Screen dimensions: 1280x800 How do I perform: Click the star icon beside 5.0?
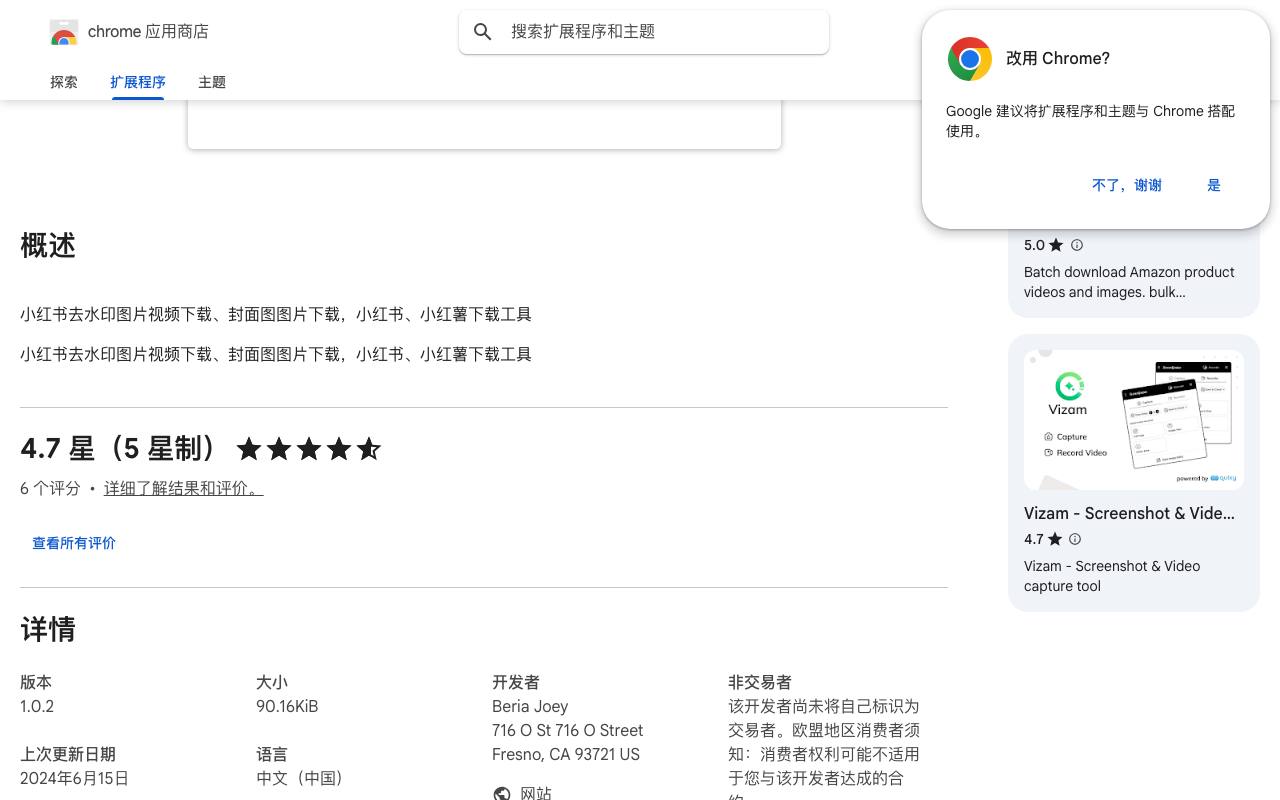coord(1056,245)
